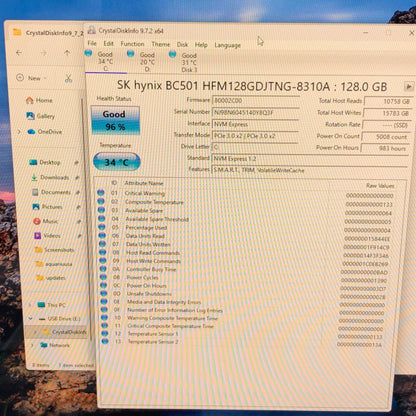Click the Critical Warning status orb
Viewport: 416px width, 416px height.
[x=101, y=193]
